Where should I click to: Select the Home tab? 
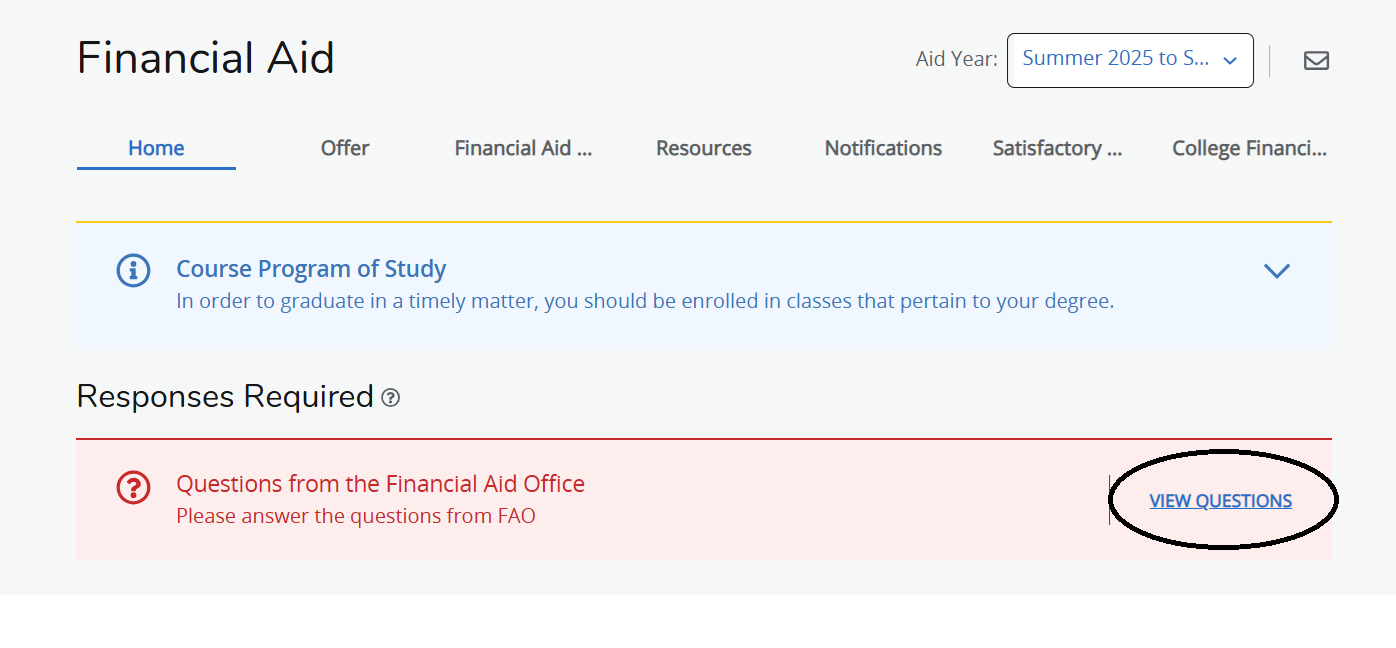(155, 147)
